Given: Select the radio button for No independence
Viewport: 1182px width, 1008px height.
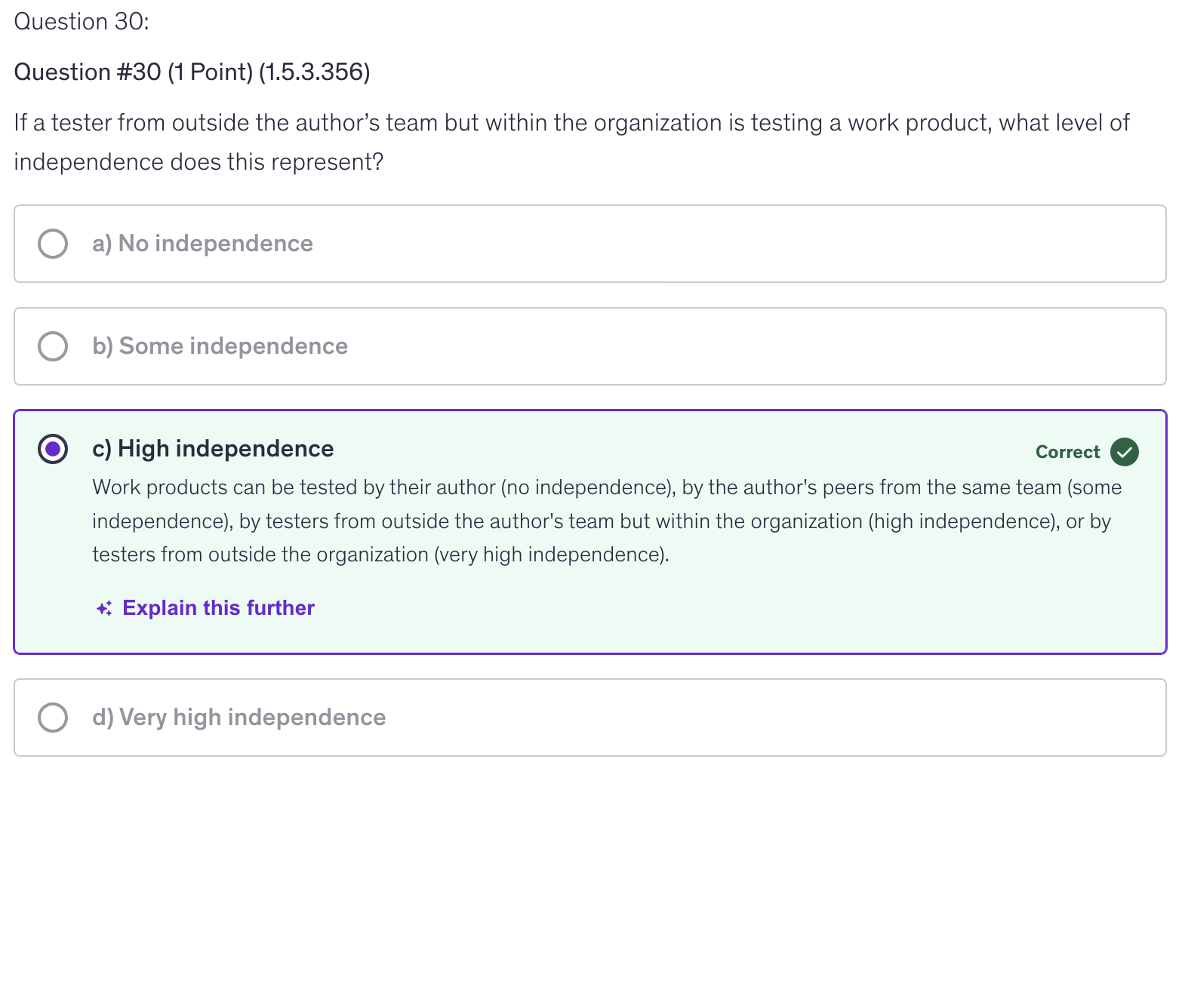Looking at the screenshot, I should 53,244.
